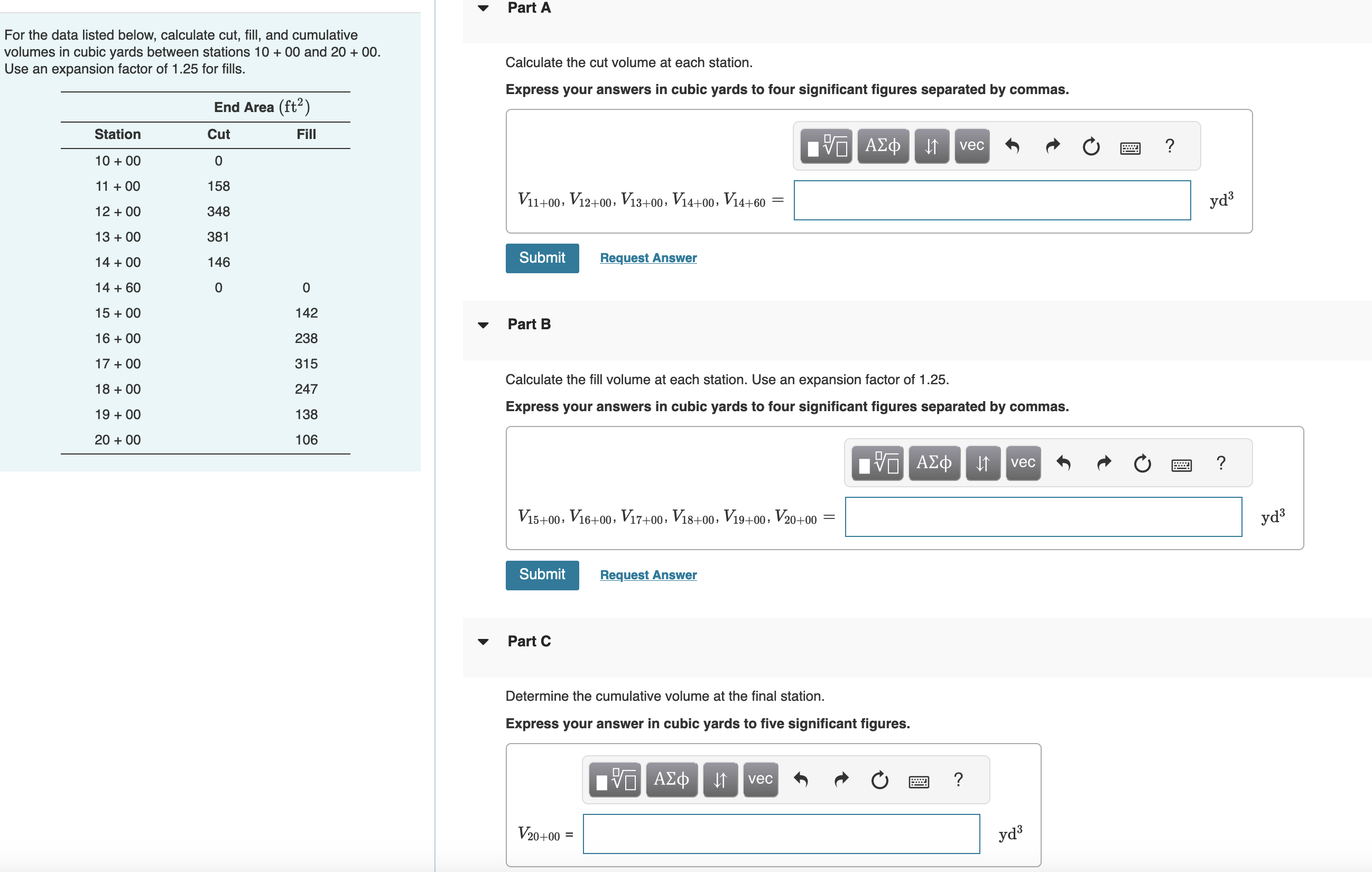This screenshot has height=872, width=1372.
Task: Request Answer for Part B
Action: click(x=648, y=574)
